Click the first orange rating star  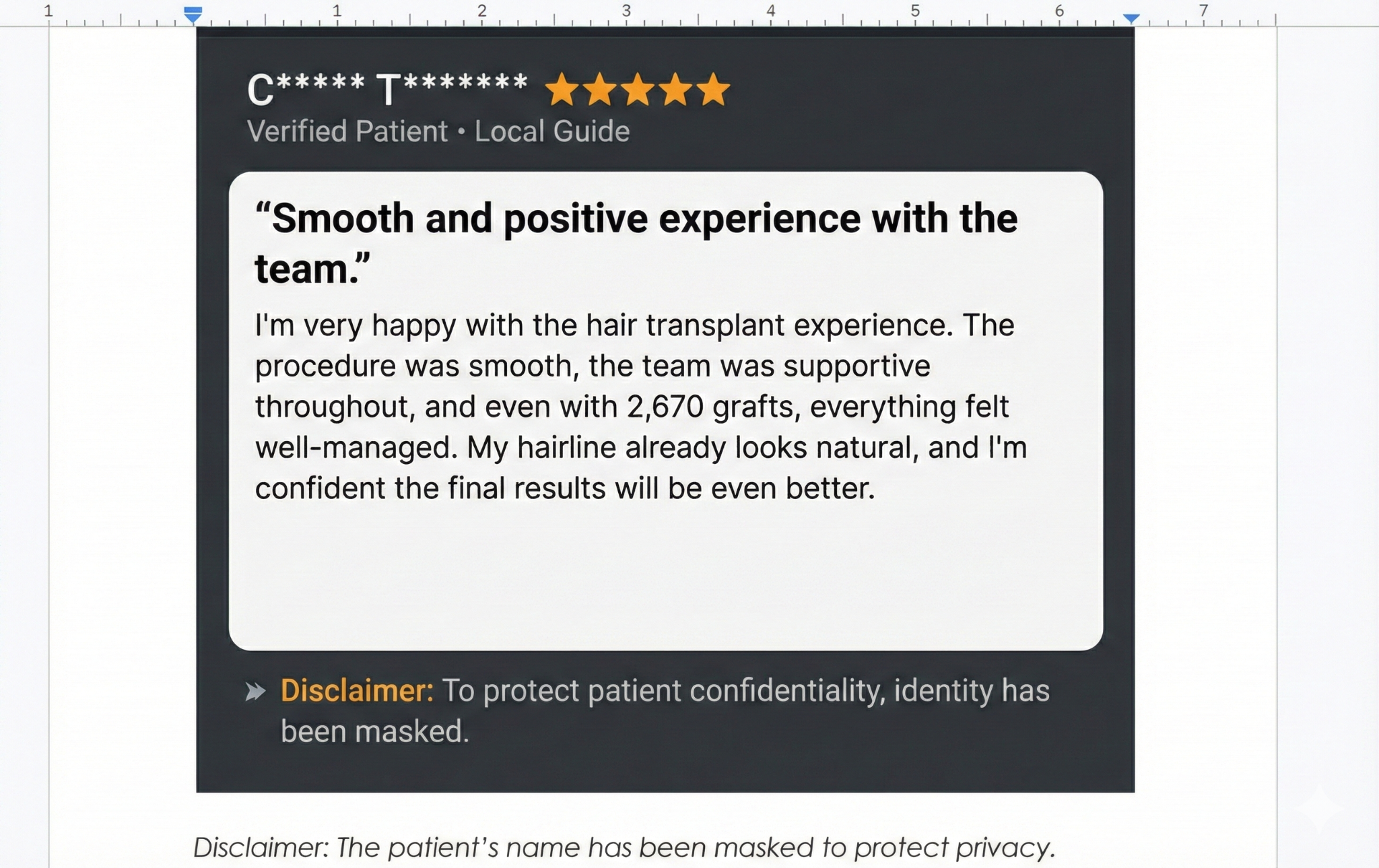point(562,90)
